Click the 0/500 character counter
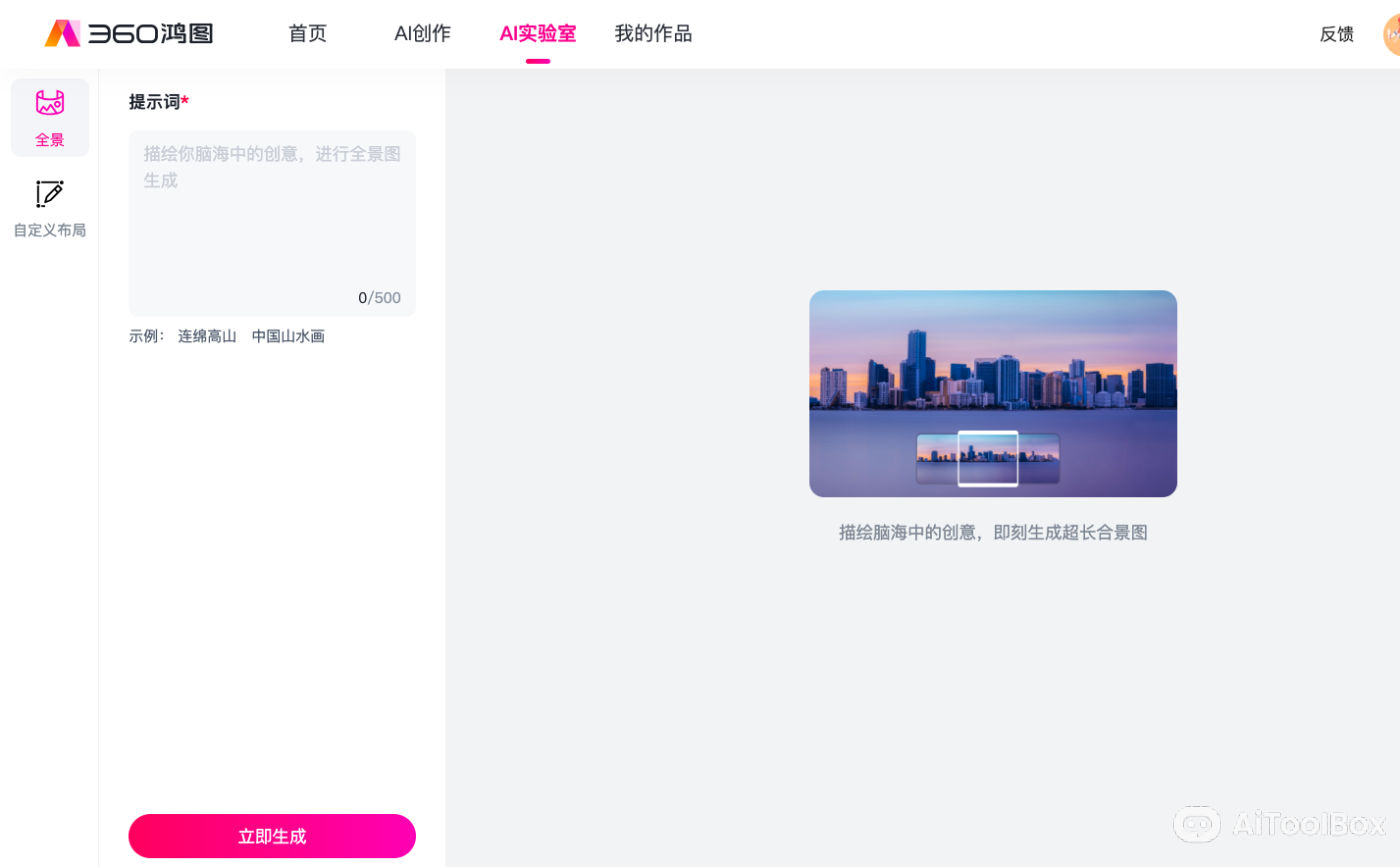Image resolution: width=1400 pixels, height=867 pixels. (x=380, y=297)
